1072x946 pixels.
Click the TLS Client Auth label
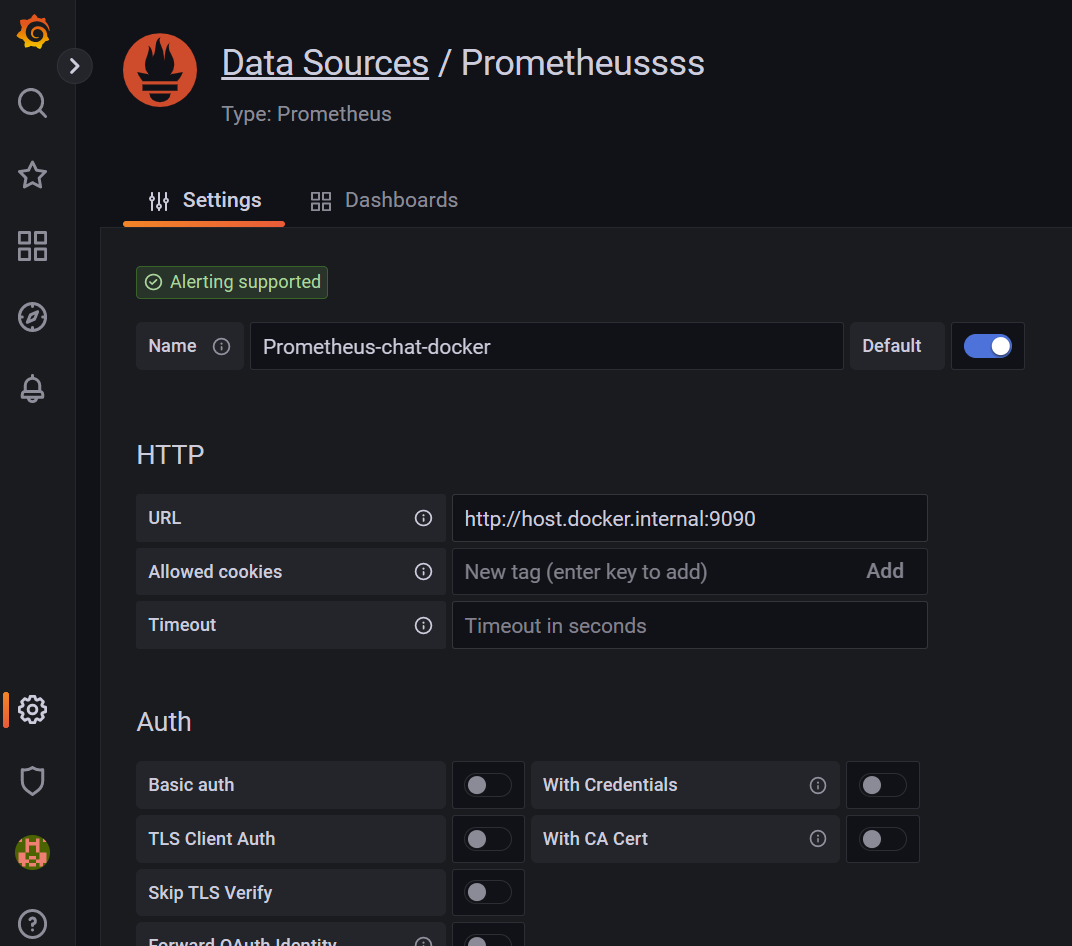point(212,839)
